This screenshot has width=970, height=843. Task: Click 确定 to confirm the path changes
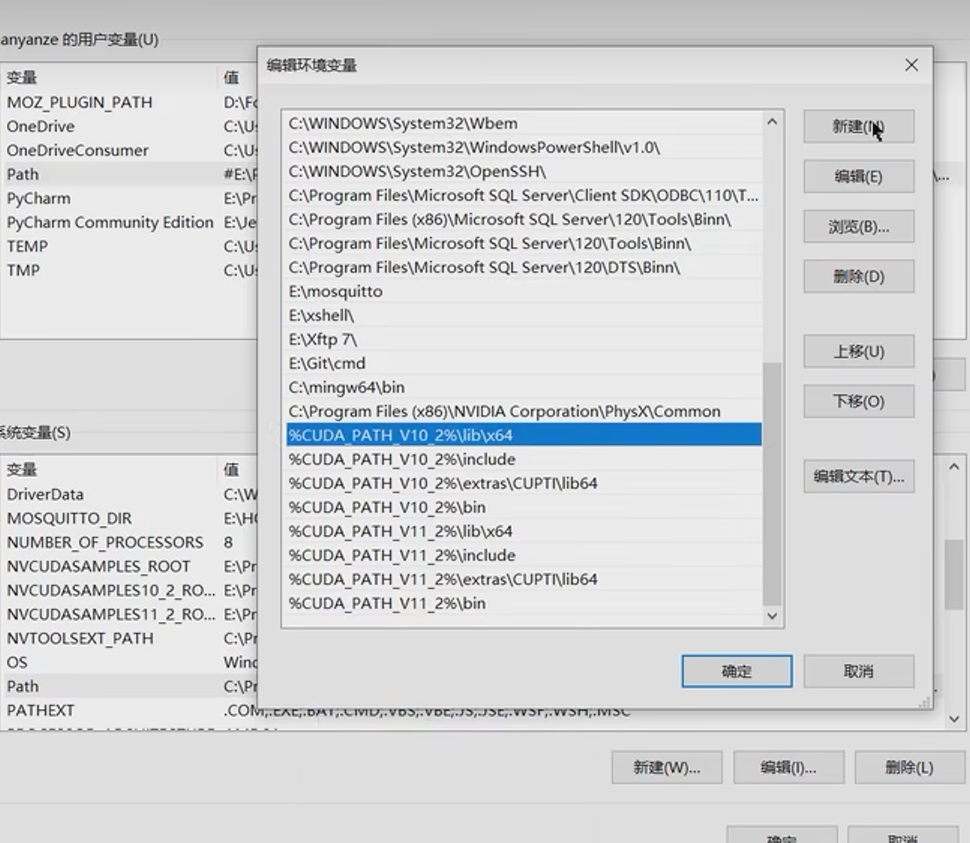[x=737, y=671]
